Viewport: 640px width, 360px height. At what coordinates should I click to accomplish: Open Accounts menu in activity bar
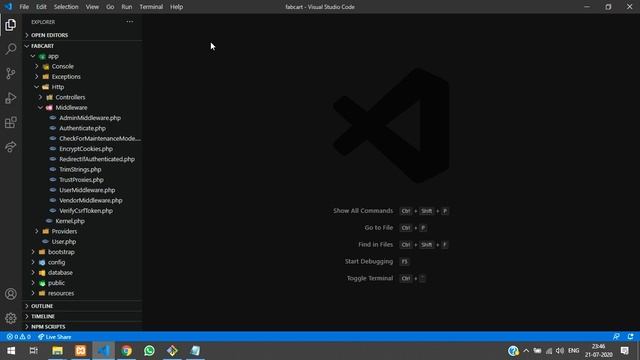pyautogui.click(x=11, y=294)
